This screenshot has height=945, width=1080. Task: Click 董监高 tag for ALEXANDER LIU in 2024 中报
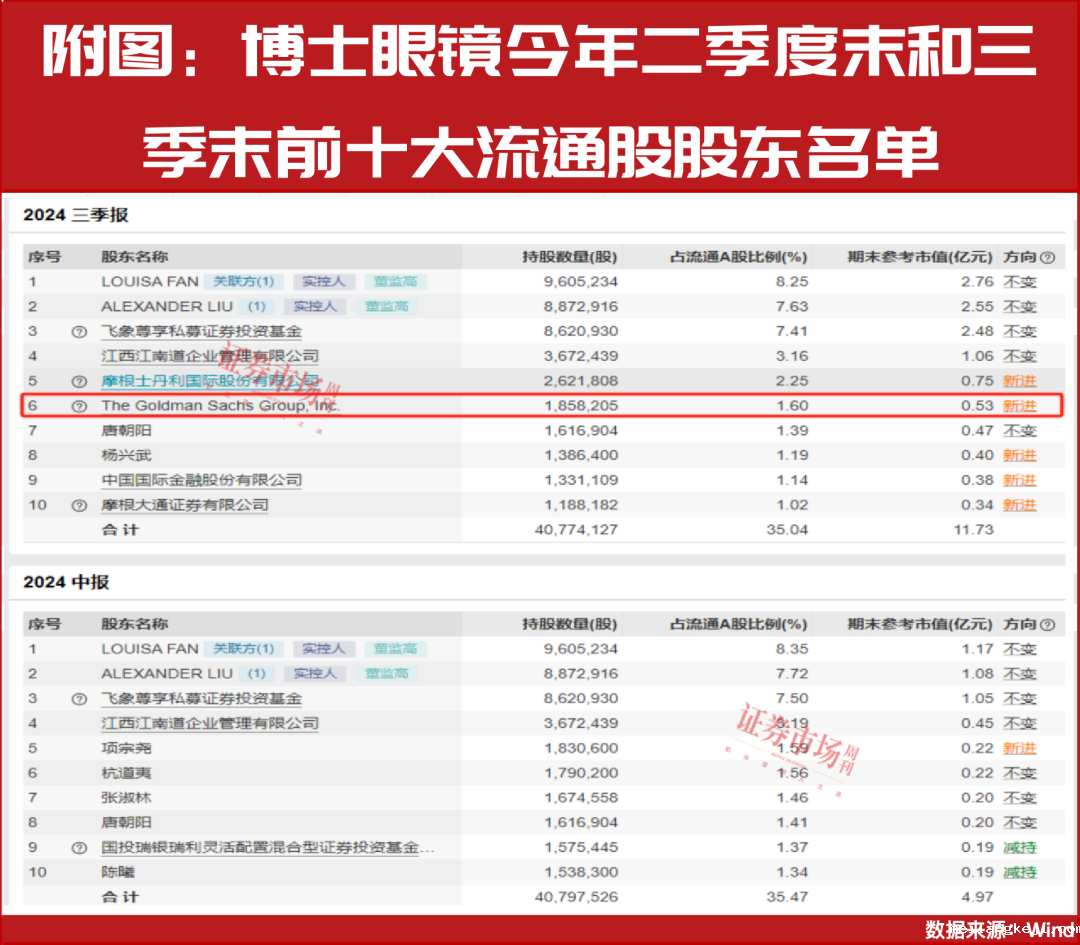point(386,674)
